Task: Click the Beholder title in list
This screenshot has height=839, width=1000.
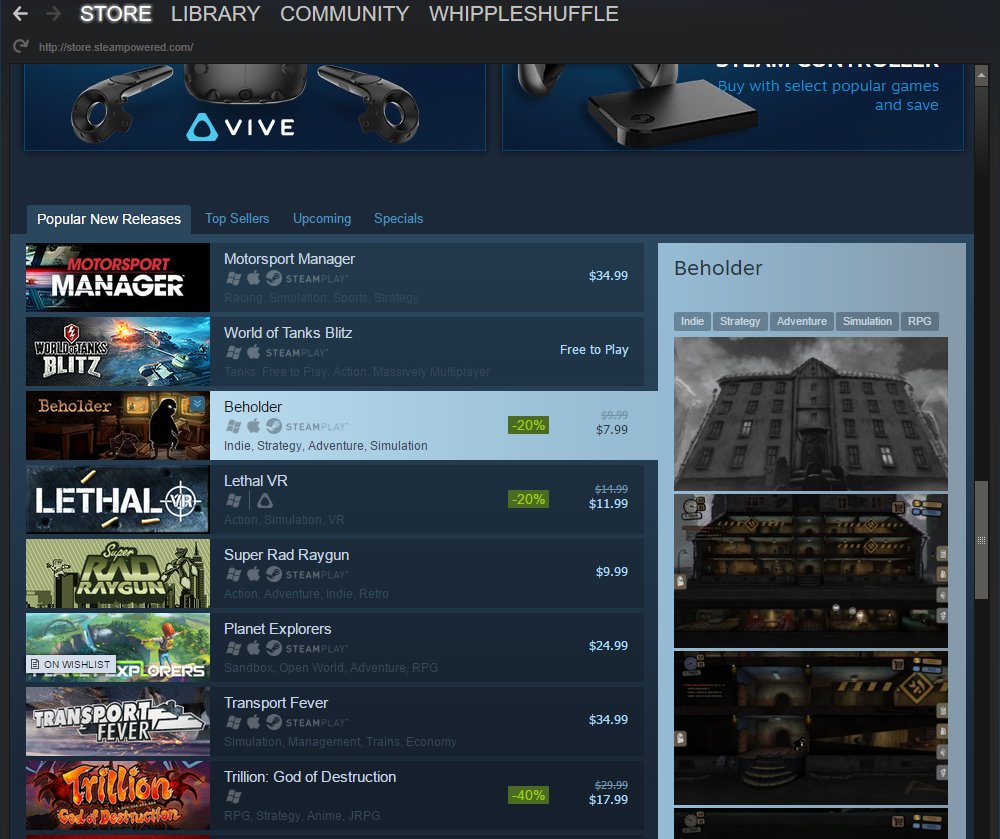Action: [x=253, y=407]
